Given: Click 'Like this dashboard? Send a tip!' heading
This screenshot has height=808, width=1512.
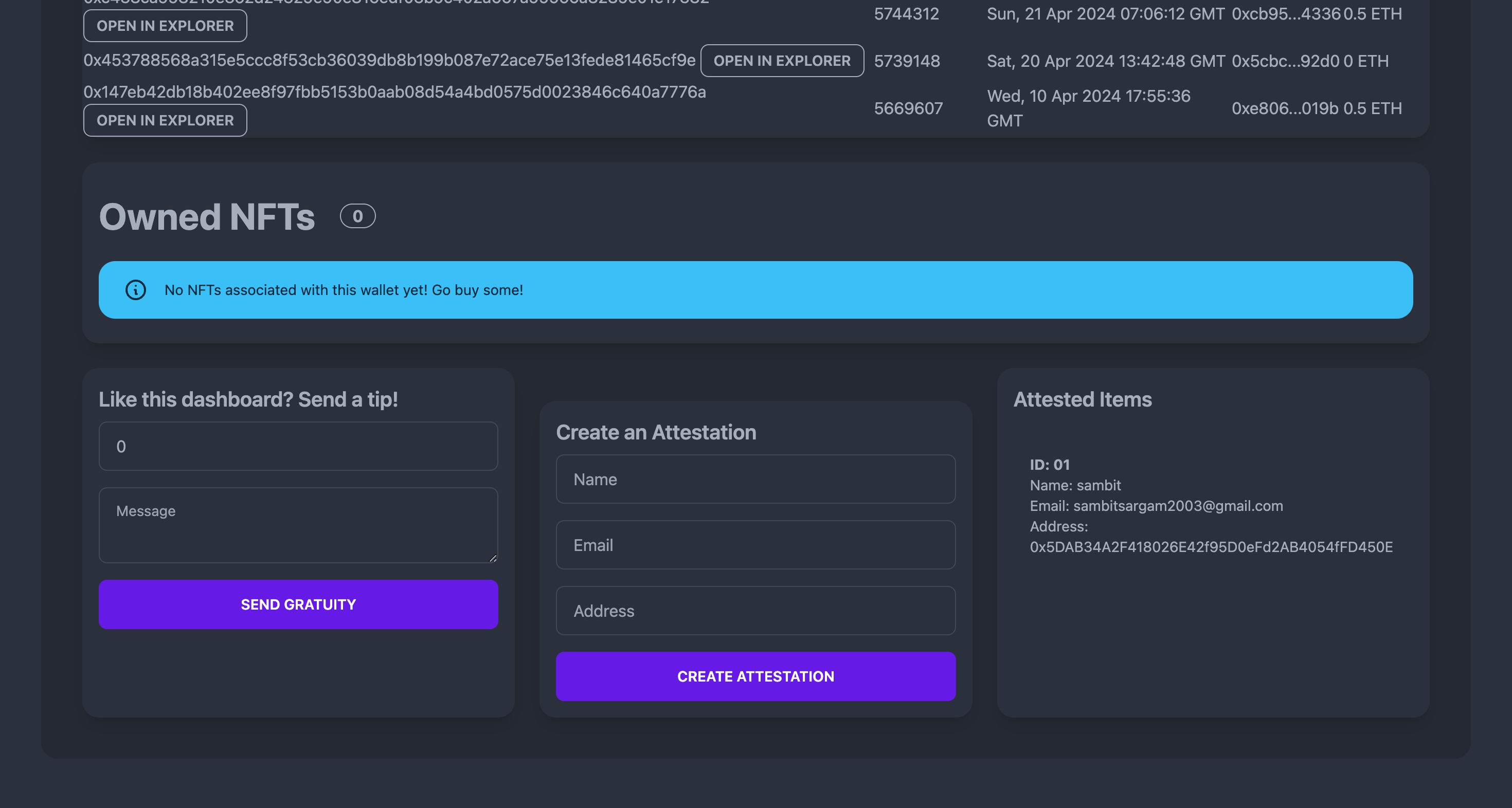Looking at the screenshot, I should click(x=248, y=399).
